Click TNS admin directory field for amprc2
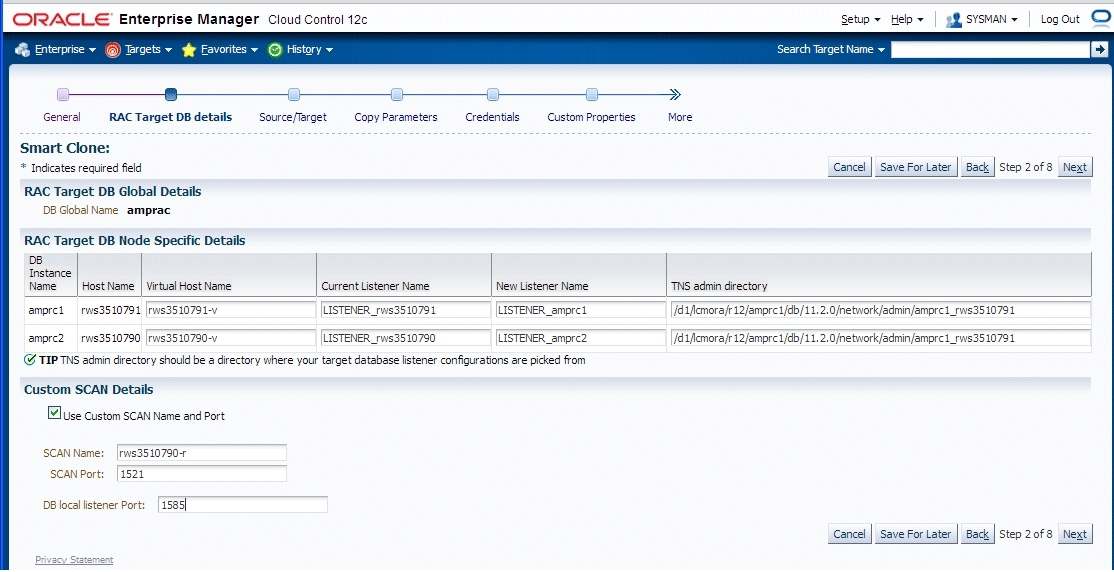This screenshot has height=572, width=1114. [880, 338]
